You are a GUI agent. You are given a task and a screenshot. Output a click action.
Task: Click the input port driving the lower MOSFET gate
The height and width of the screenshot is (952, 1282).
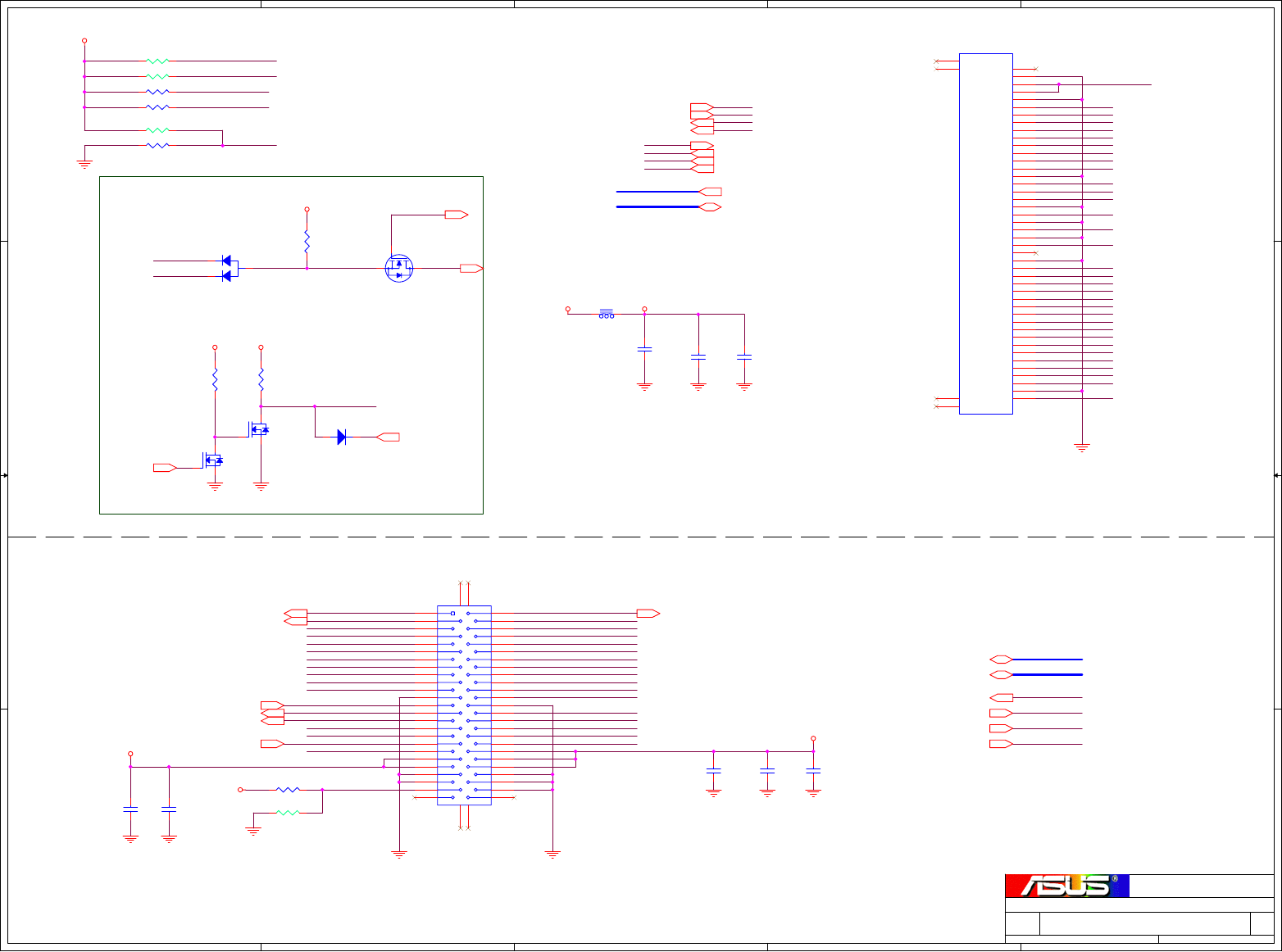(165, 468)
